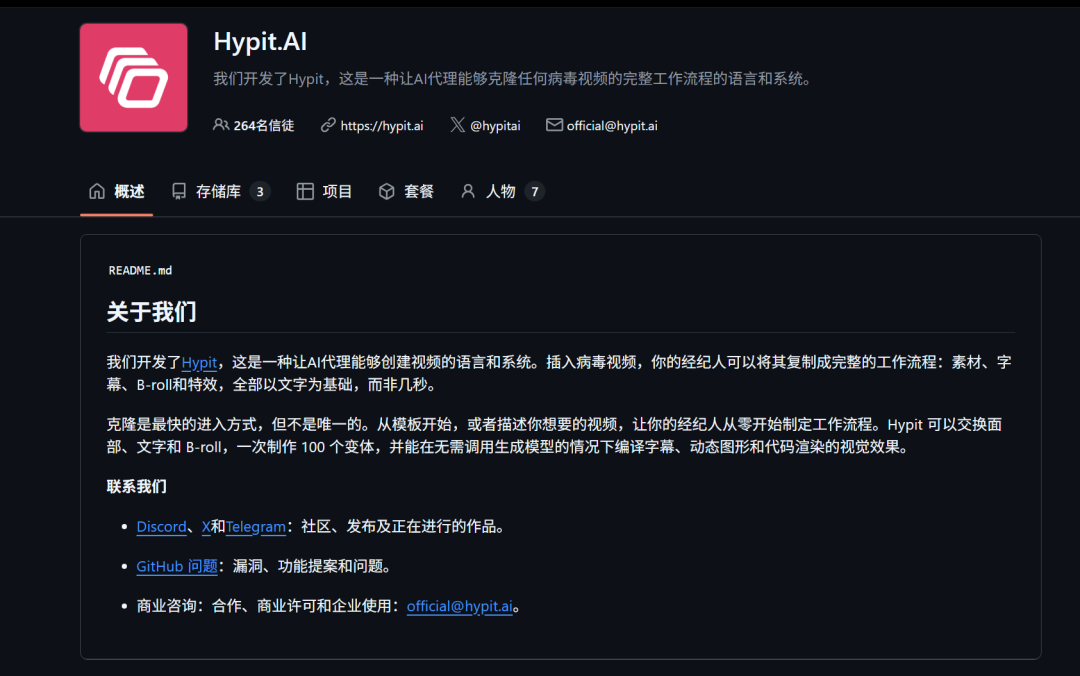Follow the Hypit link in README paragraph
This screenshot has height=676, width=1080.
(199, 362)
